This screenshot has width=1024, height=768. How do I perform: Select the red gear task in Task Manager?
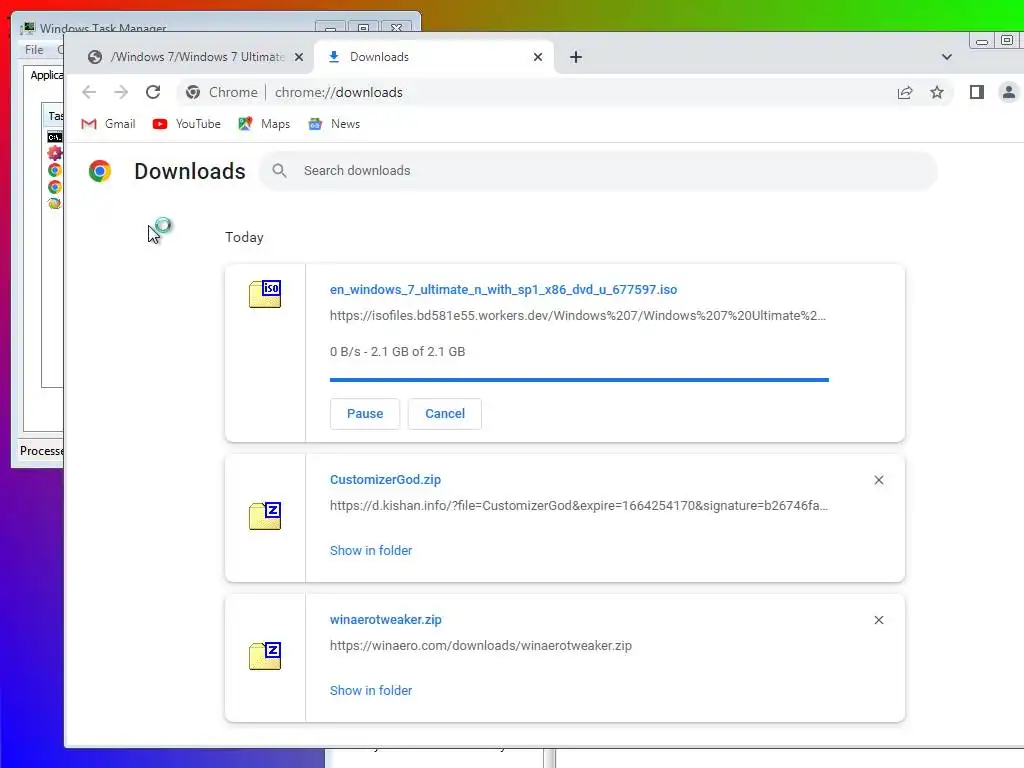[55, 153]
